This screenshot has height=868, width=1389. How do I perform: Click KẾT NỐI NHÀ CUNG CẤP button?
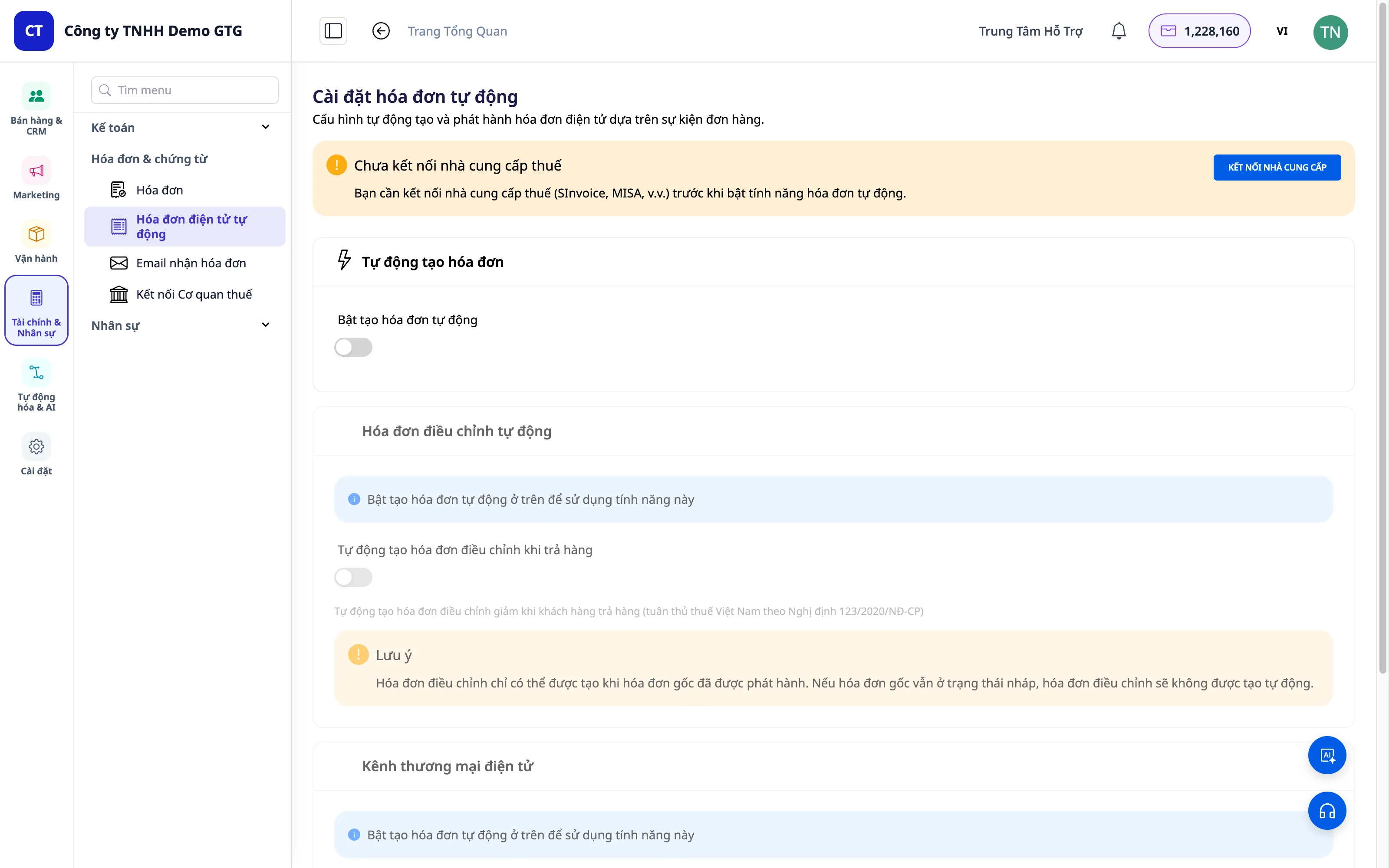pos(1277,167)
